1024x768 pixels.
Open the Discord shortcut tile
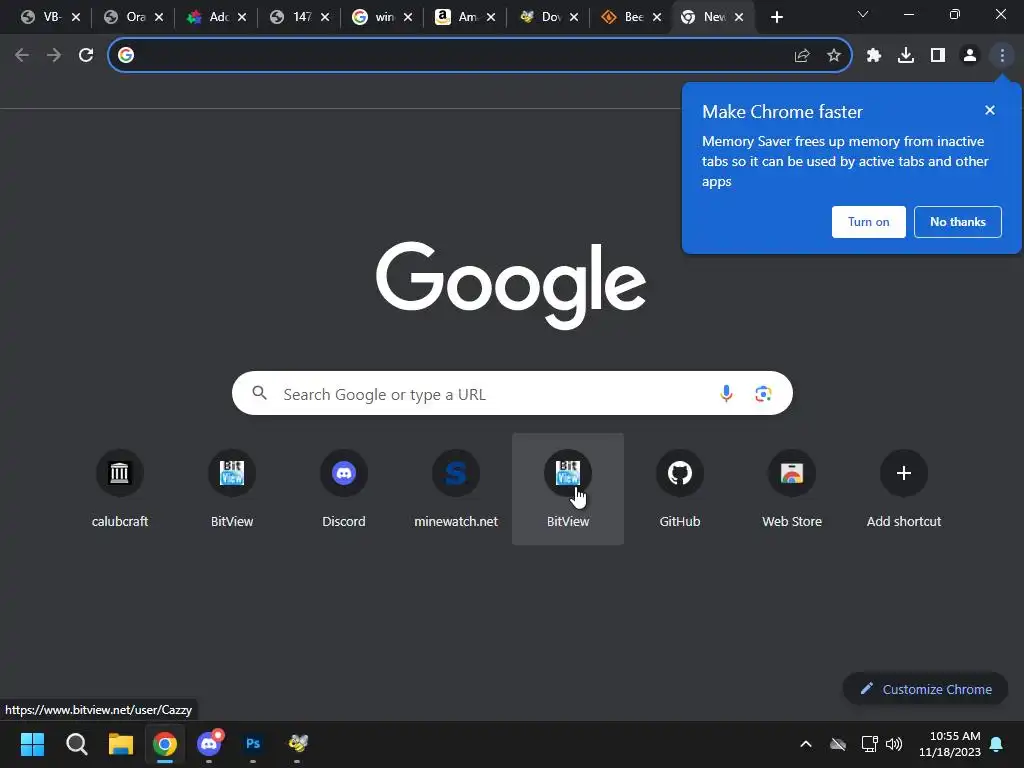(x=344, y=488)
